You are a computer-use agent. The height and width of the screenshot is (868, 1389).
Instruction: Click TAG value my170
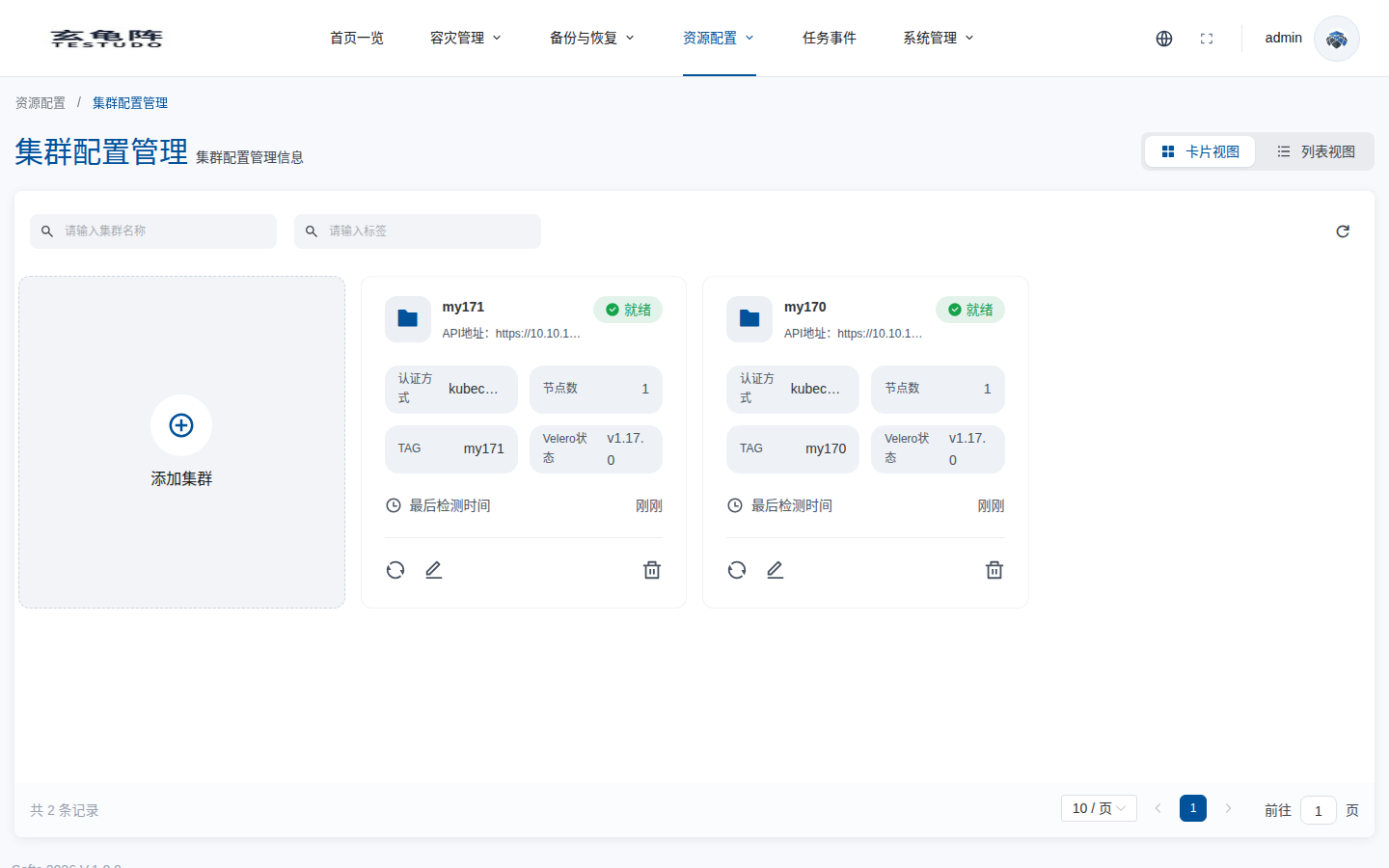826,448
